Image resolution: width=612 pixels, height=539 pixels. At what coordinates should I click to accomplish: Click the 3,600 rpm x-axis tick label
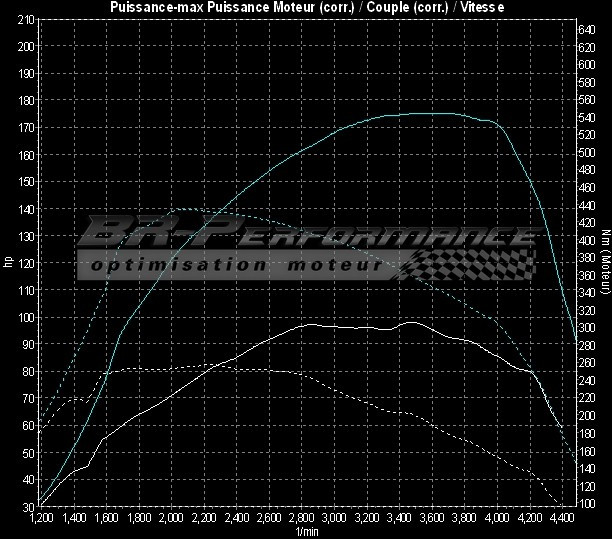(x=432, y=519)
